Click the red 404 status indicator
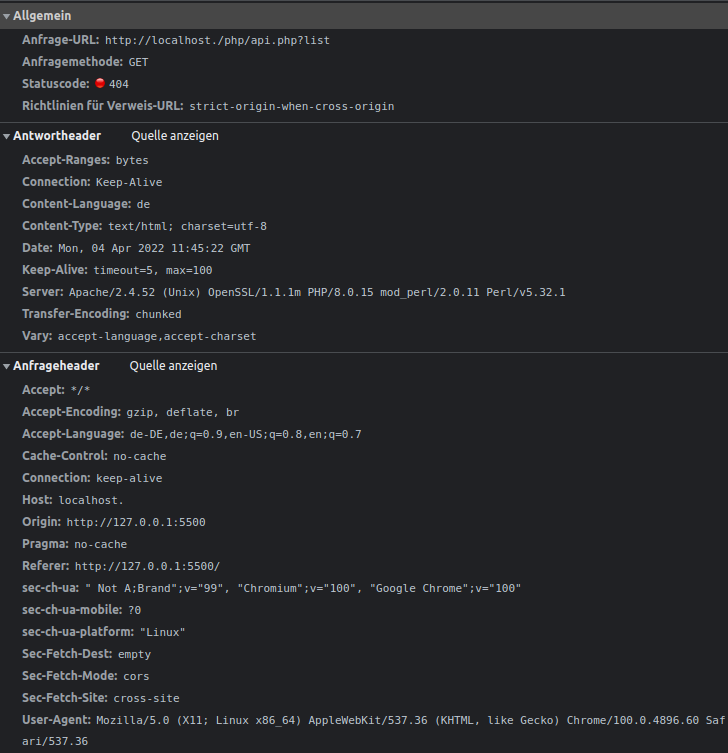This screenshot has width=728, height=753. tap(100, 83)
